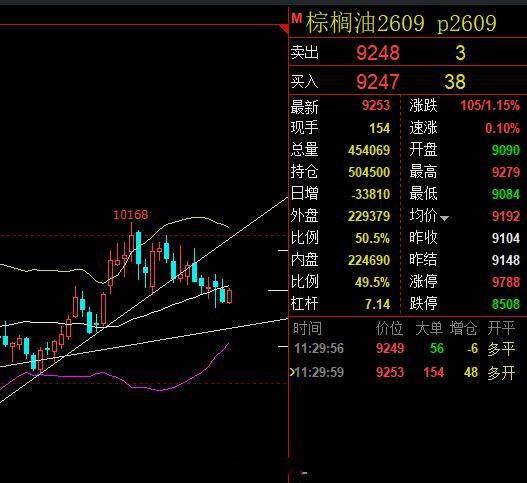Image resolution: width=527 pixels, height=483 pixels.
Task: Click the 持仓 value 504500
Action: point(369,172)
